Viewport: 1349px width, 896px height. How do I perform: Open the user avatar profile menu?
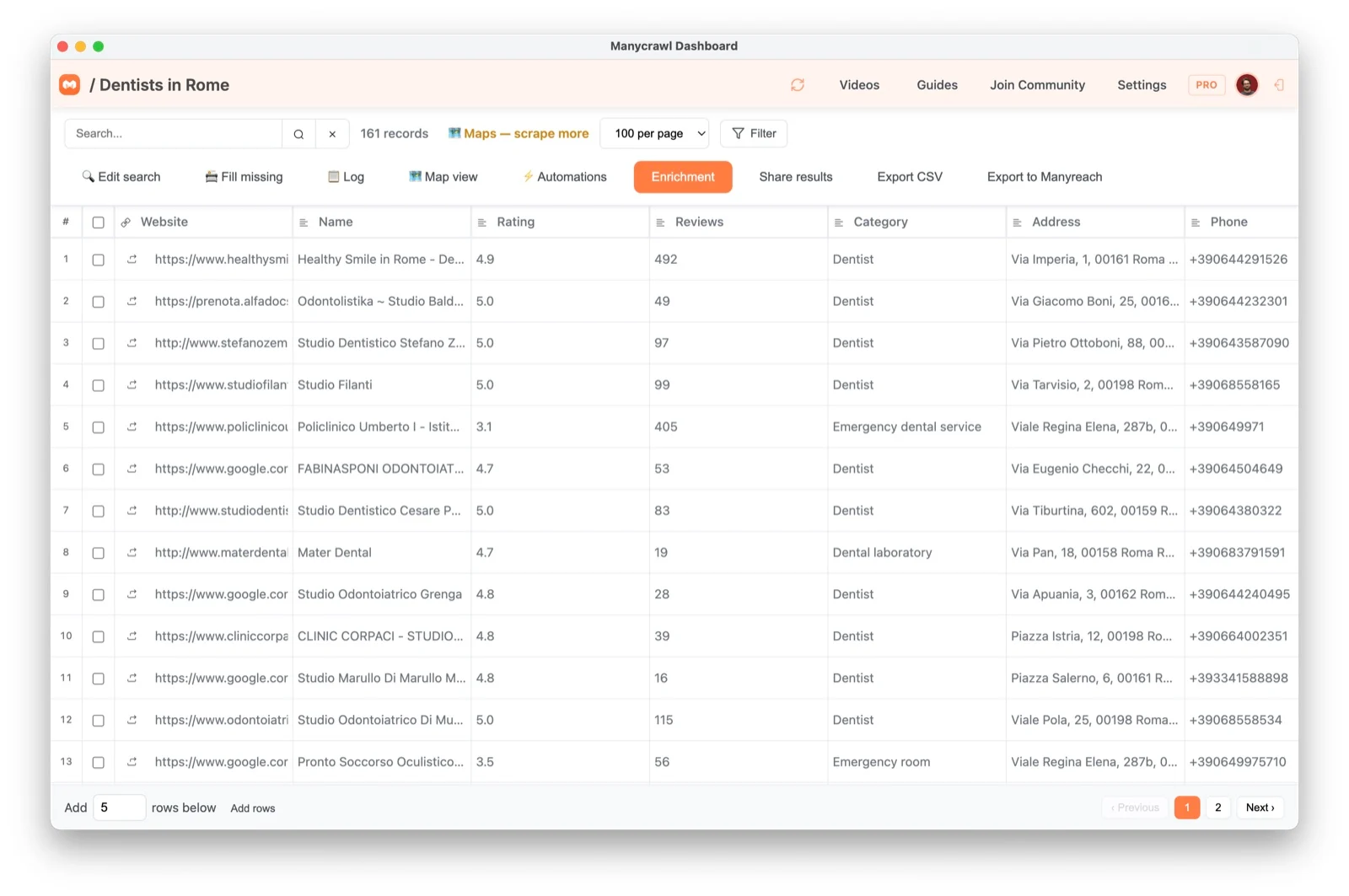tap(1247, 84)
